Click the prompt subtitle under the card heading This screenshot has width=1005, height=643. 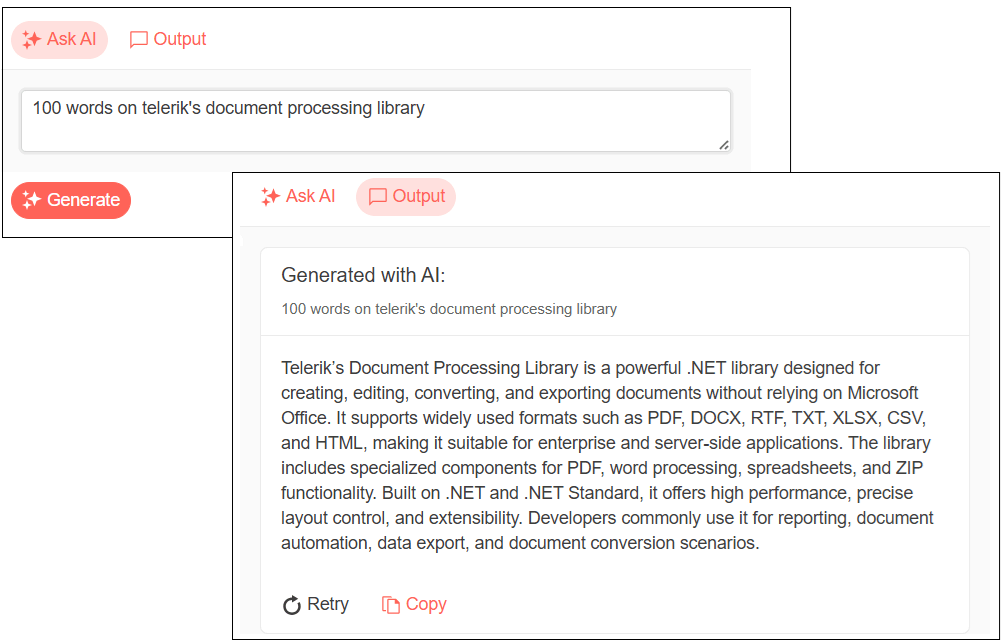tap(449, 309)
